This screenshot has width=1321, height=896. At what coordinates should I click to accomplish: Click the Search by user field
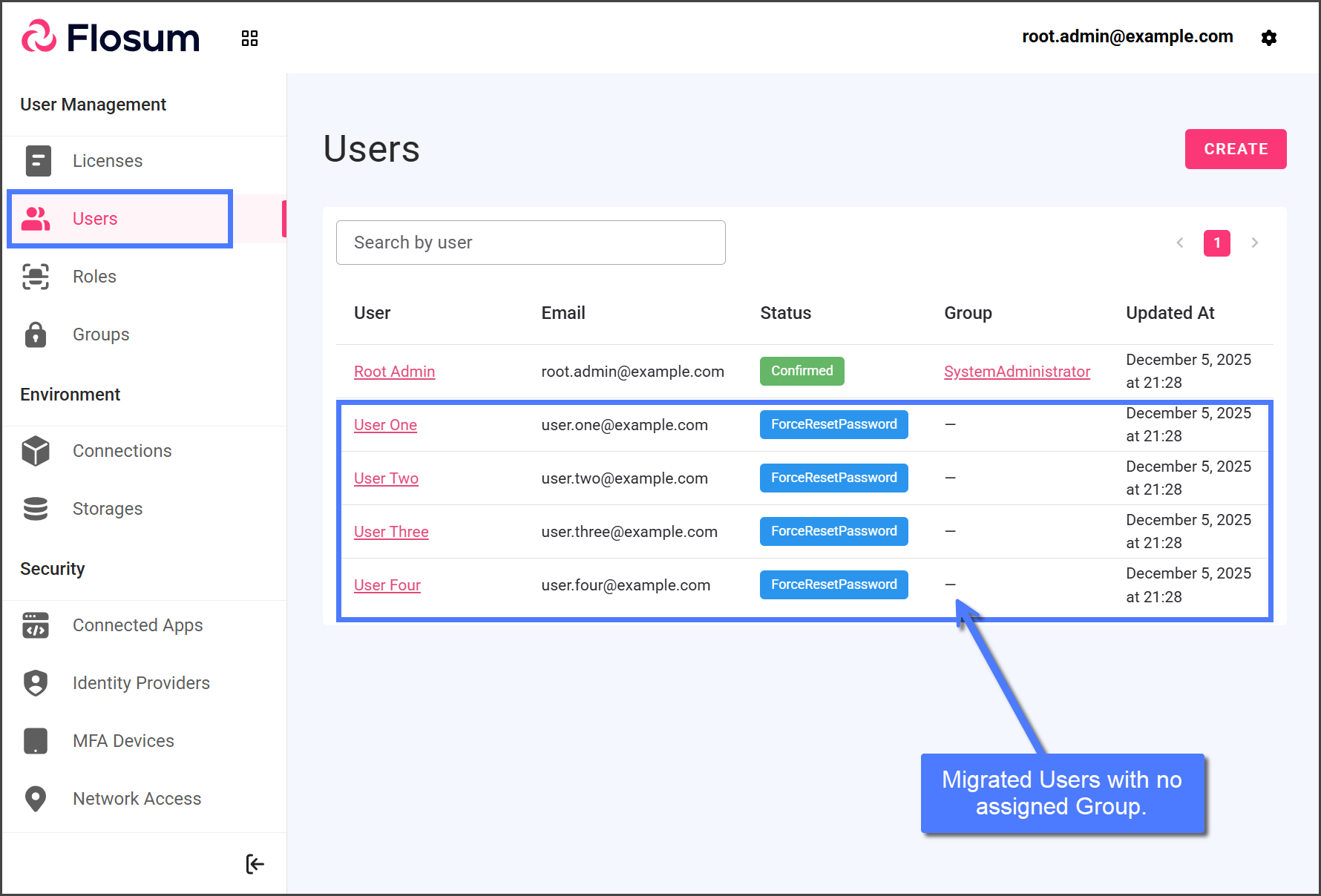point(531,243)
